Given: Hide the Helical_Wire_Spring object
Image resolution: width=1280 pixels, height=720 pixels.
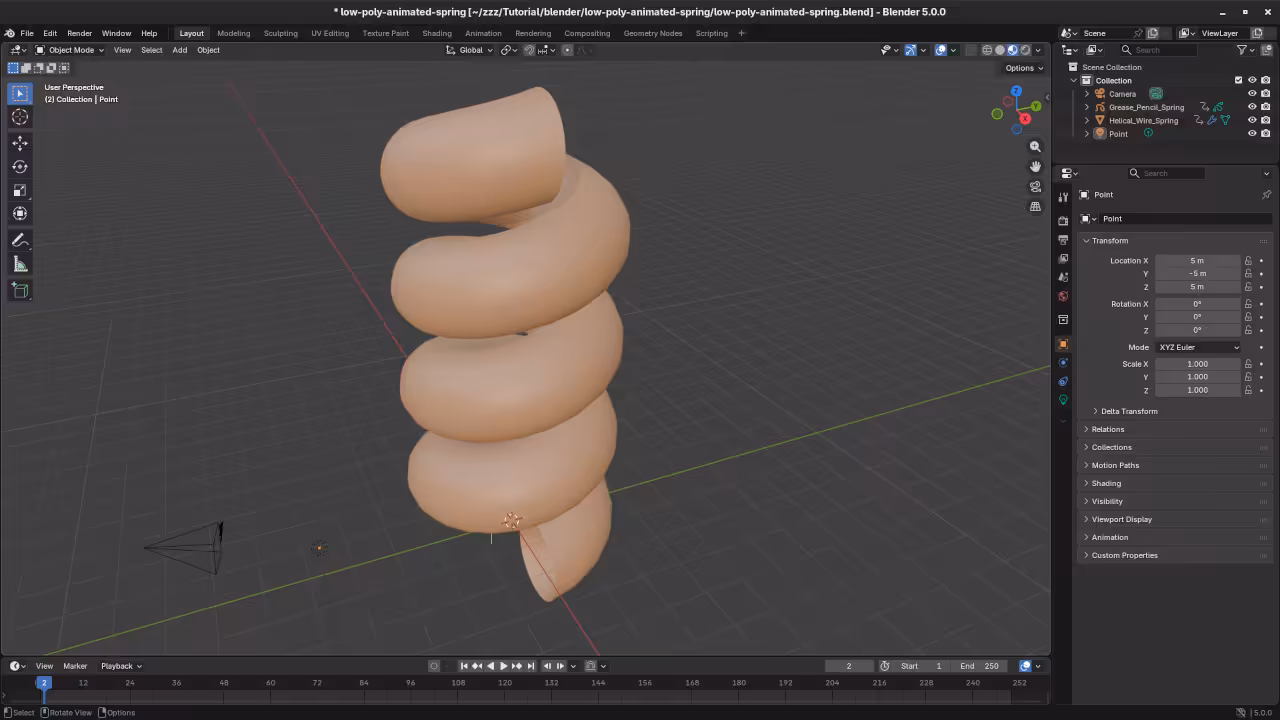Looking at the screenshot, I should (1252, 120).
